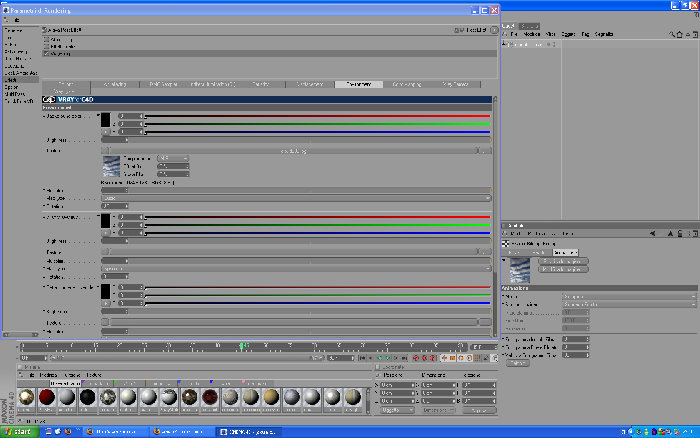The height and width of the screenshot is (438, 700).
Task: Select the bright red material sphere
Action: pos(46,397)
